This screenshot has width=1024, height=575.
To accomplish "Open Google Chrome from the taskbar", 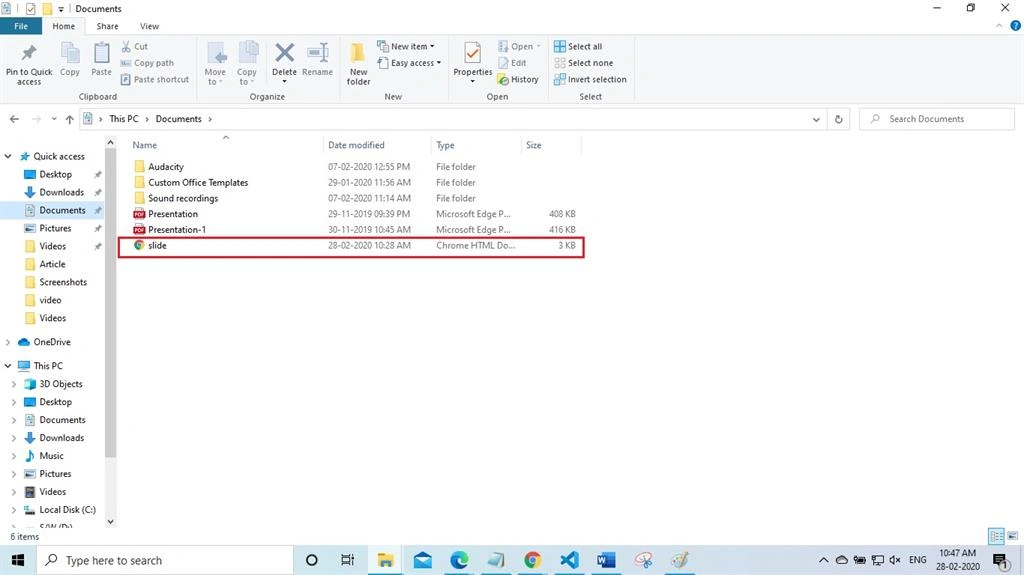I will tap(532, 560).
